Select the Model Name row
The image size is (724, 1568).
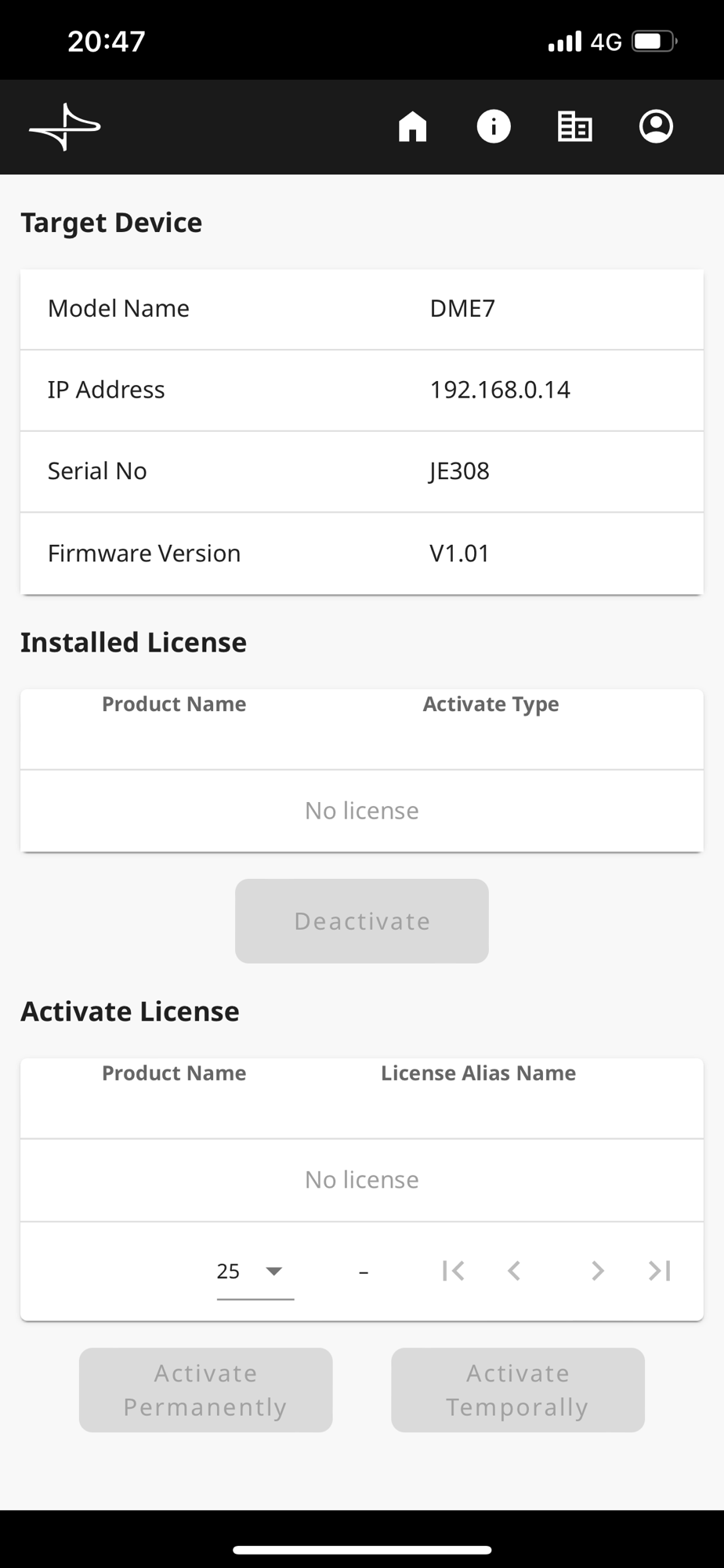pos(361,309)
